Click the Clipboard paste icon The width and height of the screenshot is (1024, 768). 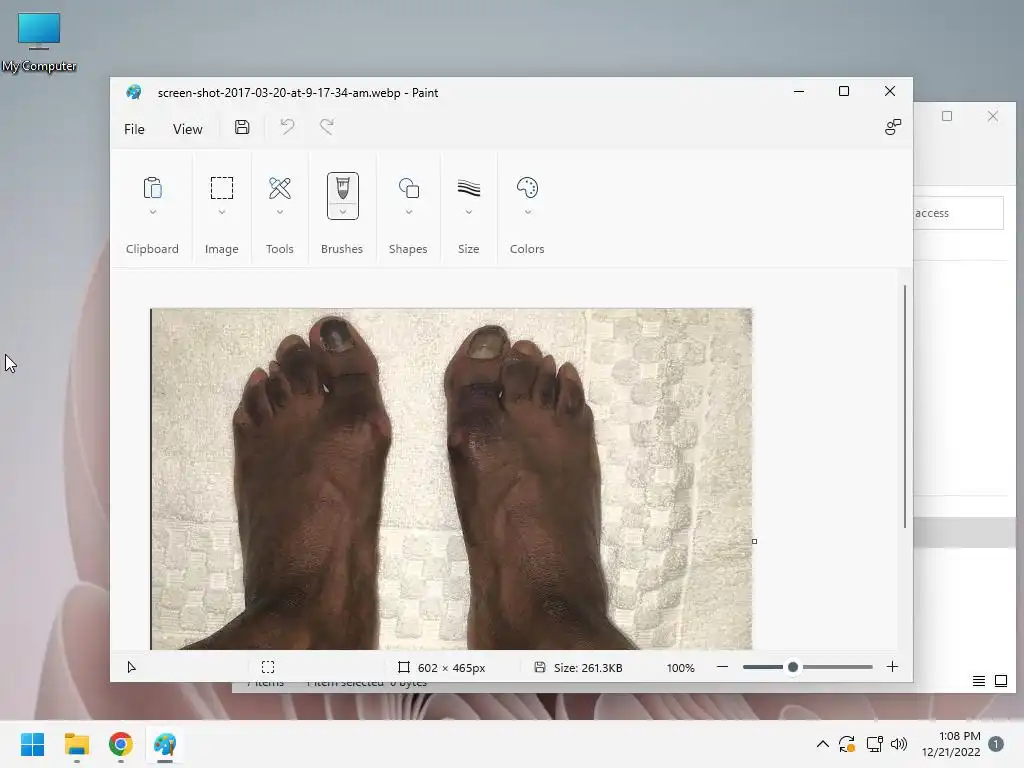pyautogui.click(x=152, y=188)
